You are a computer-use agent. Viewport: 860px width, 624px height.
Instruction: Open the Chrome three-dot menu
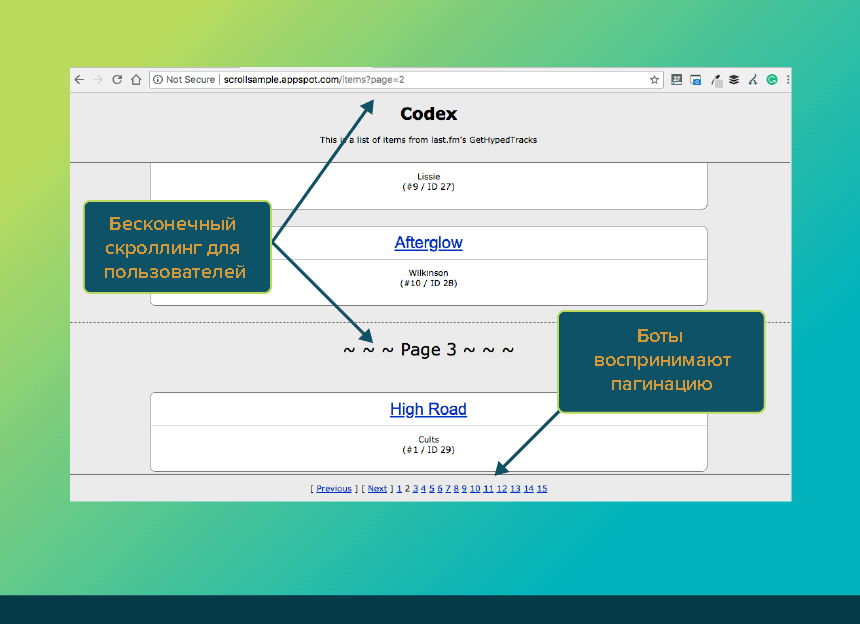pos(788,80)
